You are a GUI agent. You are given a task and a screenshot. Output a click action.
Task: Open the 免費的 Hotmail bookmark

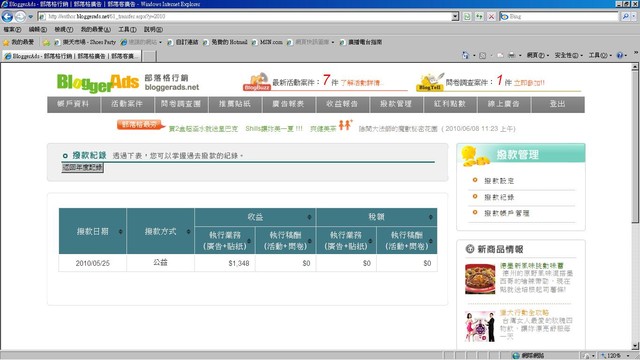point(225,42)
